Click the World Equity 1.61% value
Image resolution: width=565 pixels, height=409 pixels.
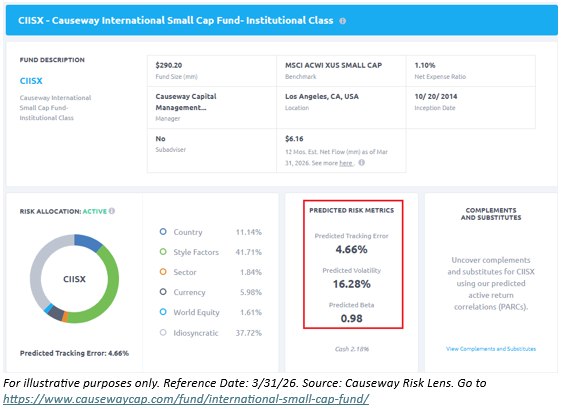coord(251,312)
